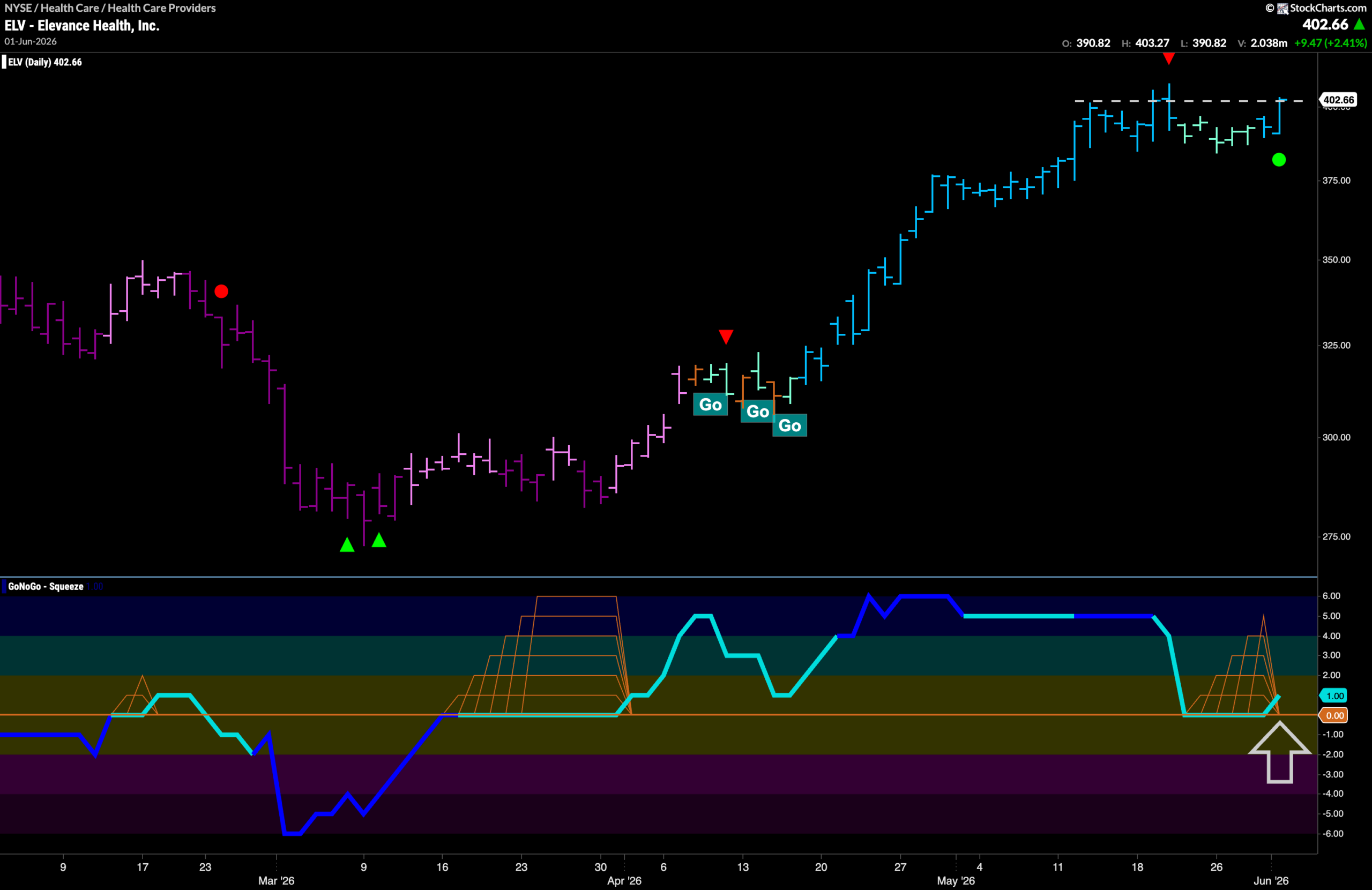Click the first Go signal label
1372x890 pixels.
point(710,405)
